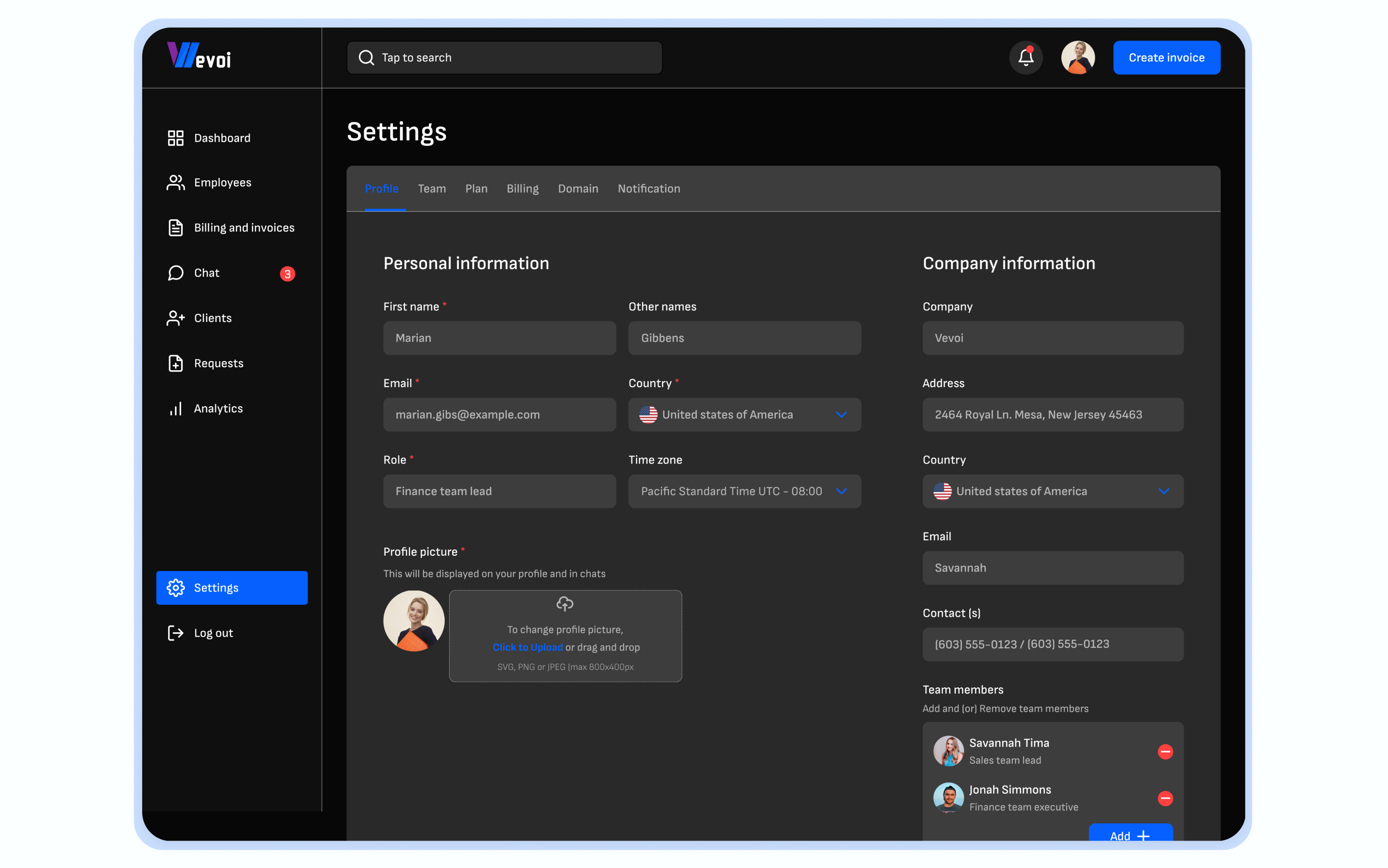Open Billing and invoices page
The image size is (1388, 868).
point(232,228)
